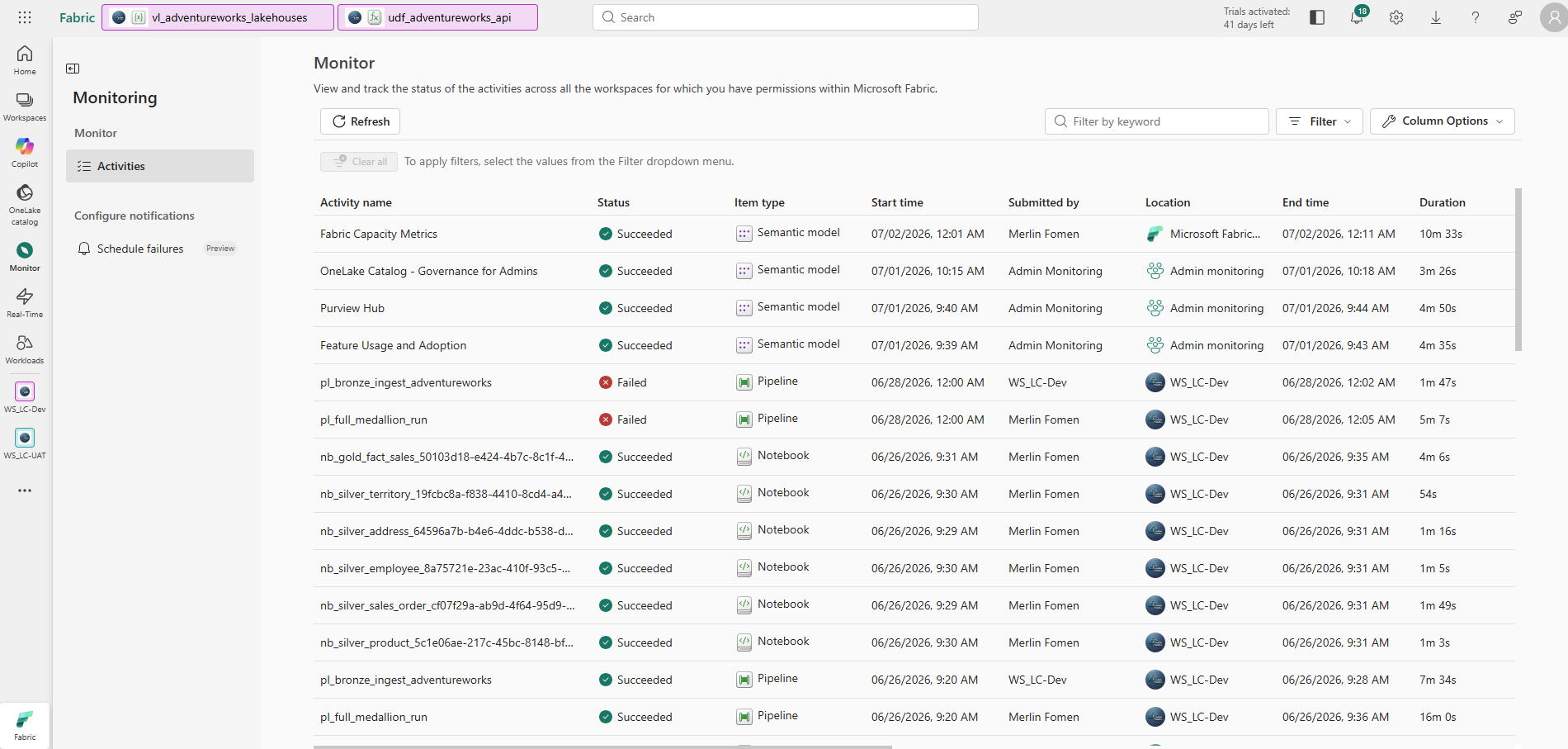Screen dimensions: 1568x749
Task: Click the Pipeline icon in failed pl_bronze_ingest_adventureworks row
Action: pos(744,382)
